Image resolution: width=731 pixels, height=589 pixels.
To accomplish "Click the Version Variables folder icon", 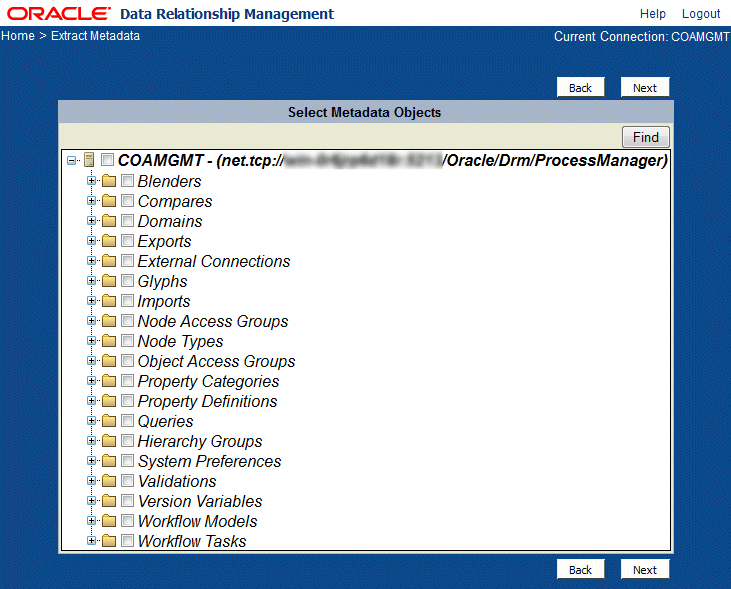I will point(109,501).
